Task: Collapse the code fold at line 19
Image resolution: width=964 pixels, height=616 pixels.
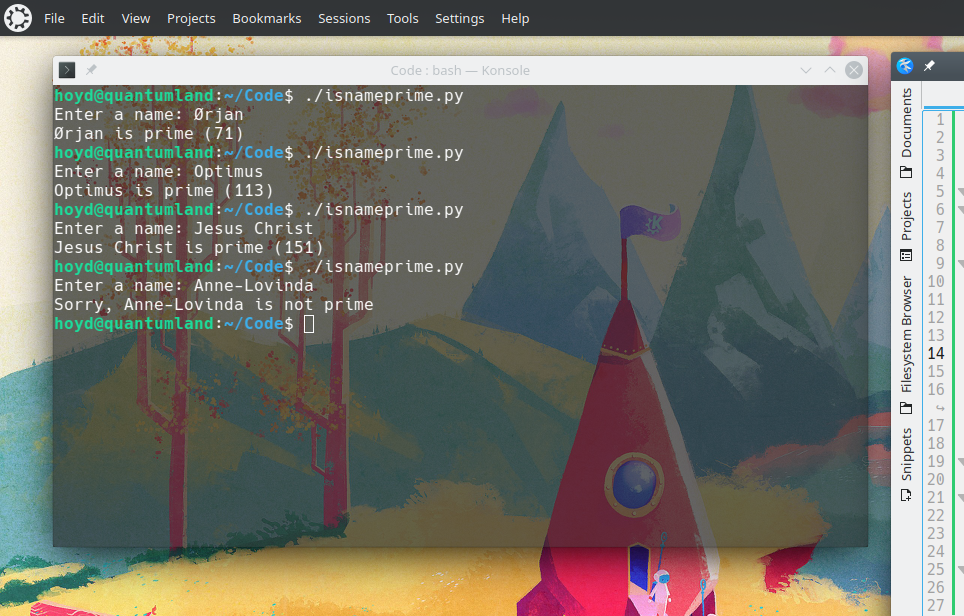Action: tap(958, 462)
